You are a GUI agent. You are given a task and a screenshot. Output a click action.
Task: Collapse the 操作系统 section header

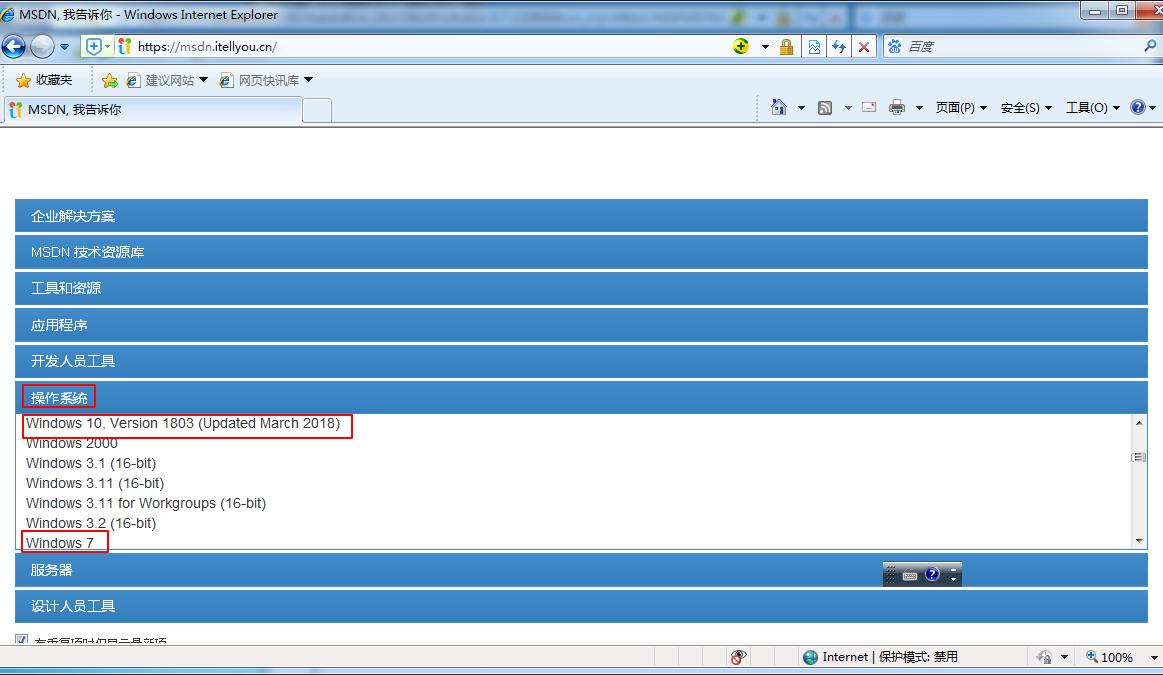581,398
